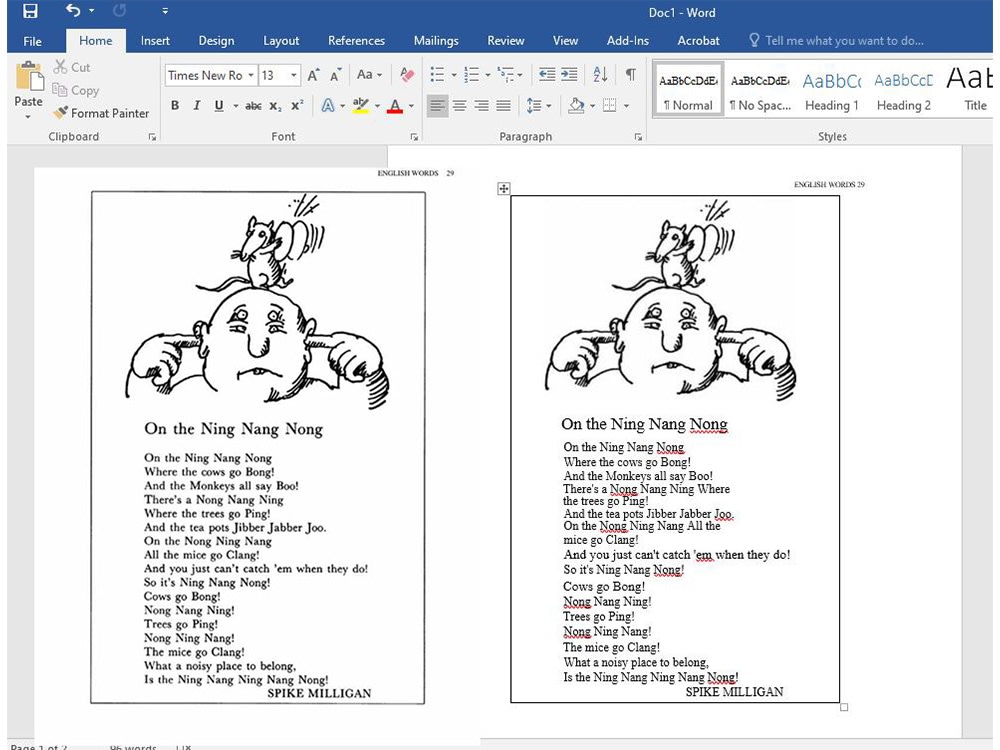Open the Add-Ins tab
Viewport: 1000px width, 750px height.
(x=628, y=41)
